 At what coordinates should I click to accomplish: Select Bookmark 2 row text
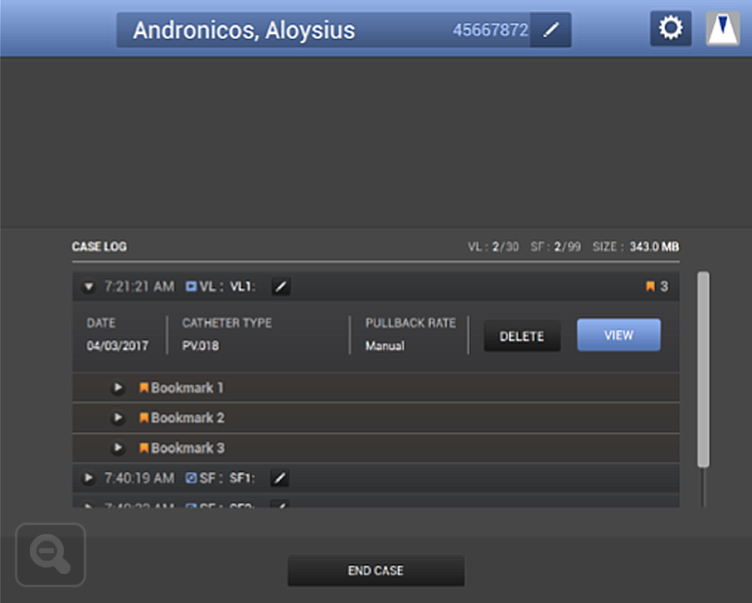tap(188, 418)
